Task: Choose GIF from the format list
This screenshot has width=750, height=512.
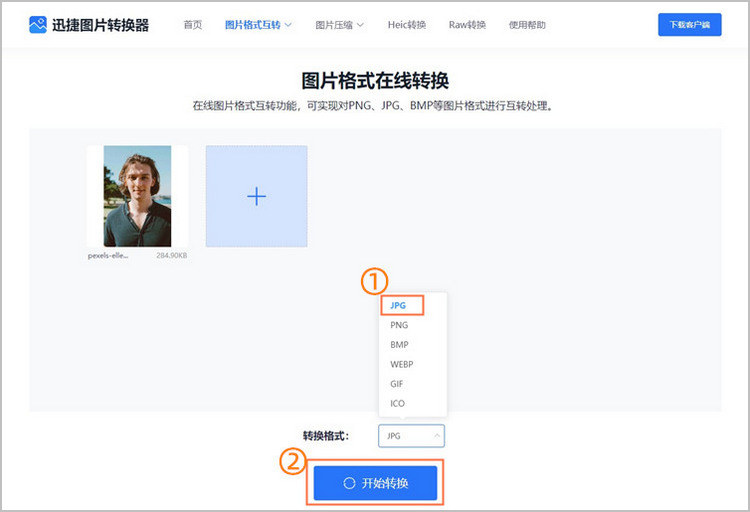Action: [397, 384]
